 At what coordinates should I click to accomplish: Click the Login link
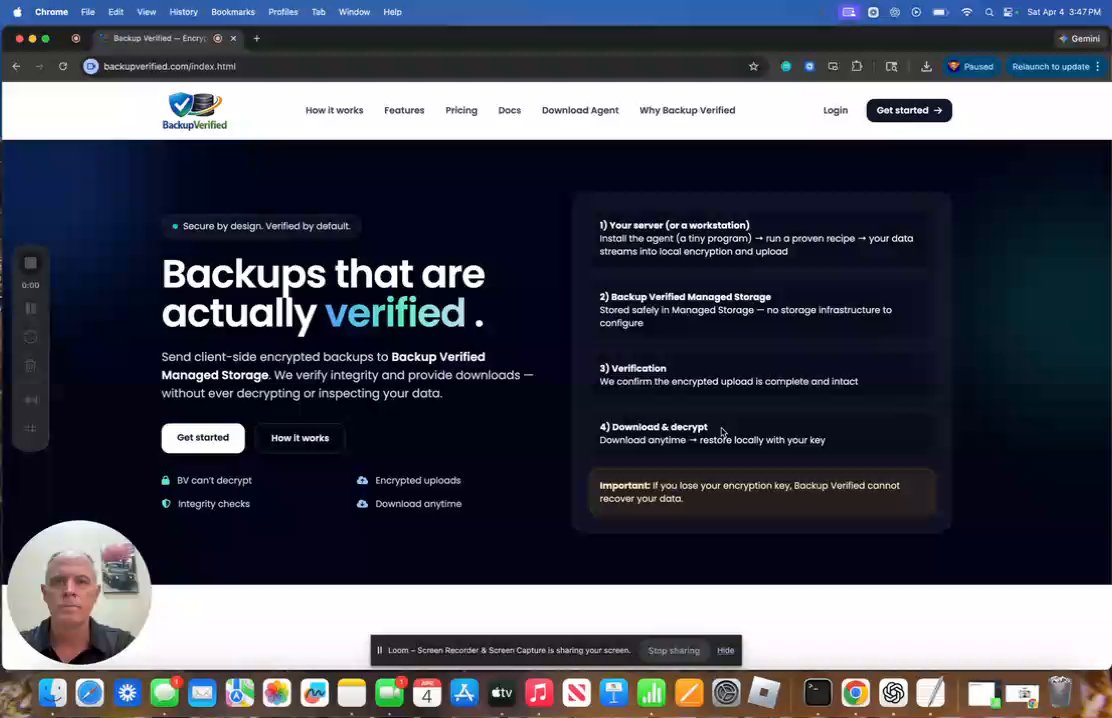point(835,110)
